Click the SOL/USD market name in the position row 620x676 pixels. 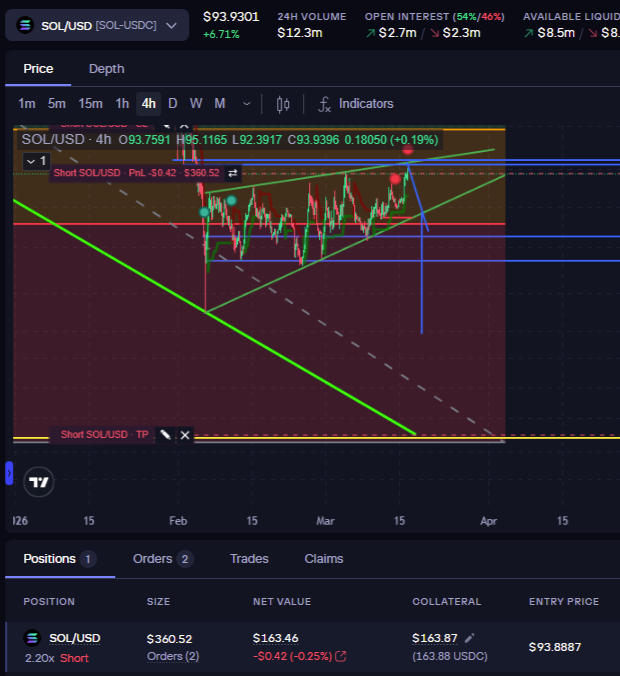pyautogui.click(x=75, y=638)
